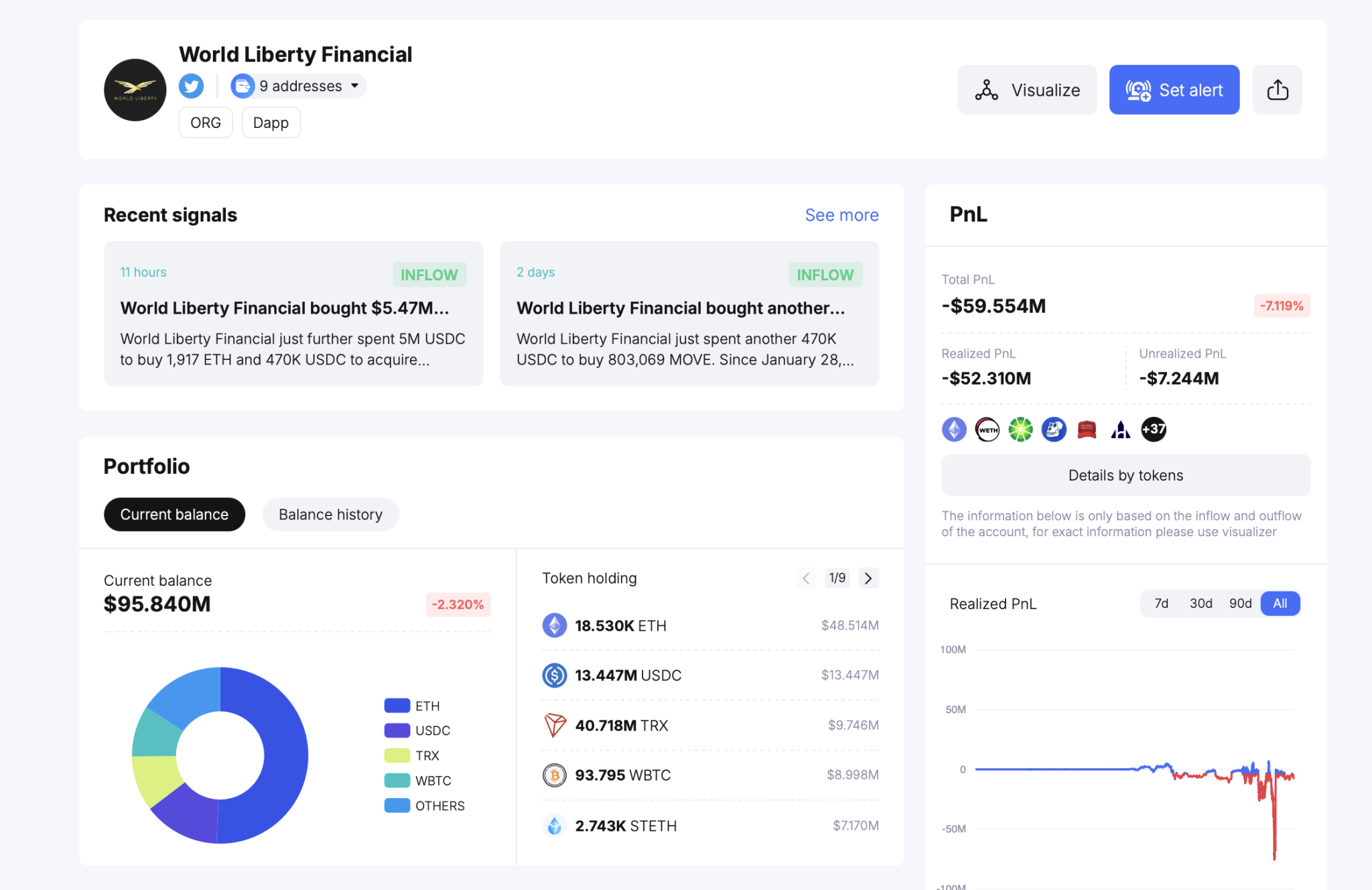Select the 90d Realized PnL range
The height and width of the screenshot is (890, 1372).
click(x=1240, y=603)
